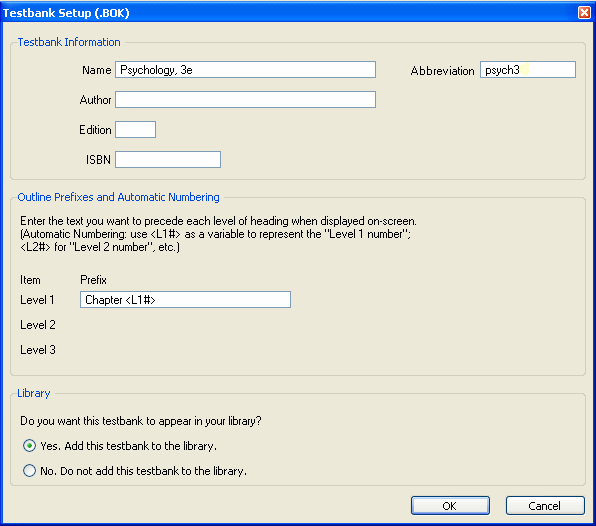Focus the Name field containing Psychology, 3e
Image resolution: width=596 pixels, height=526 pixels.
[x=246, y=70]
